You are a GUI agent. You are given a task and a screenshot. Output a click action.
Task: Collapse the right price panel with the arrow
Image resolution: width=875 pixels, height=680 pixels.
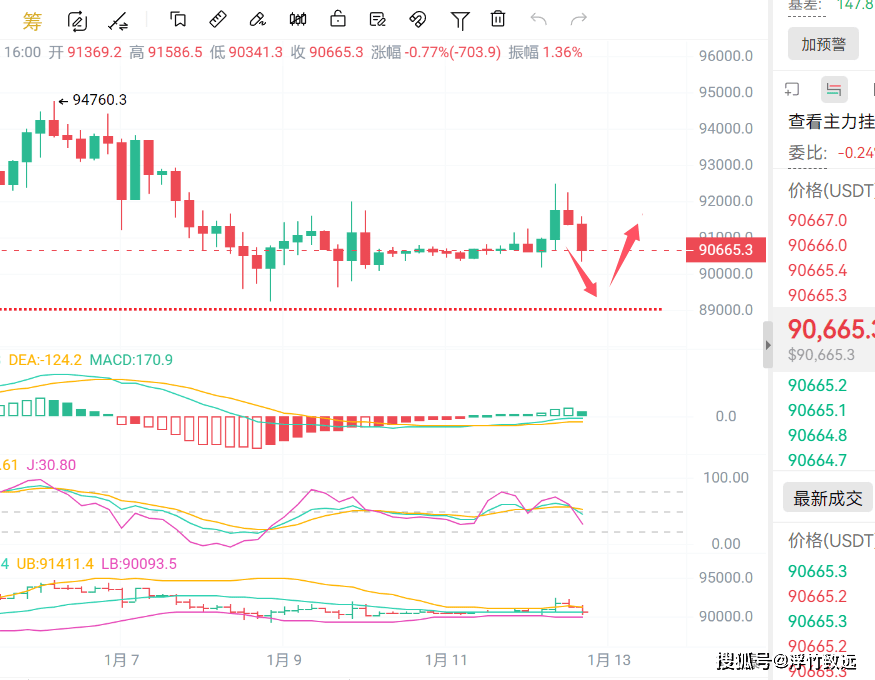click(x=767, y=345)
